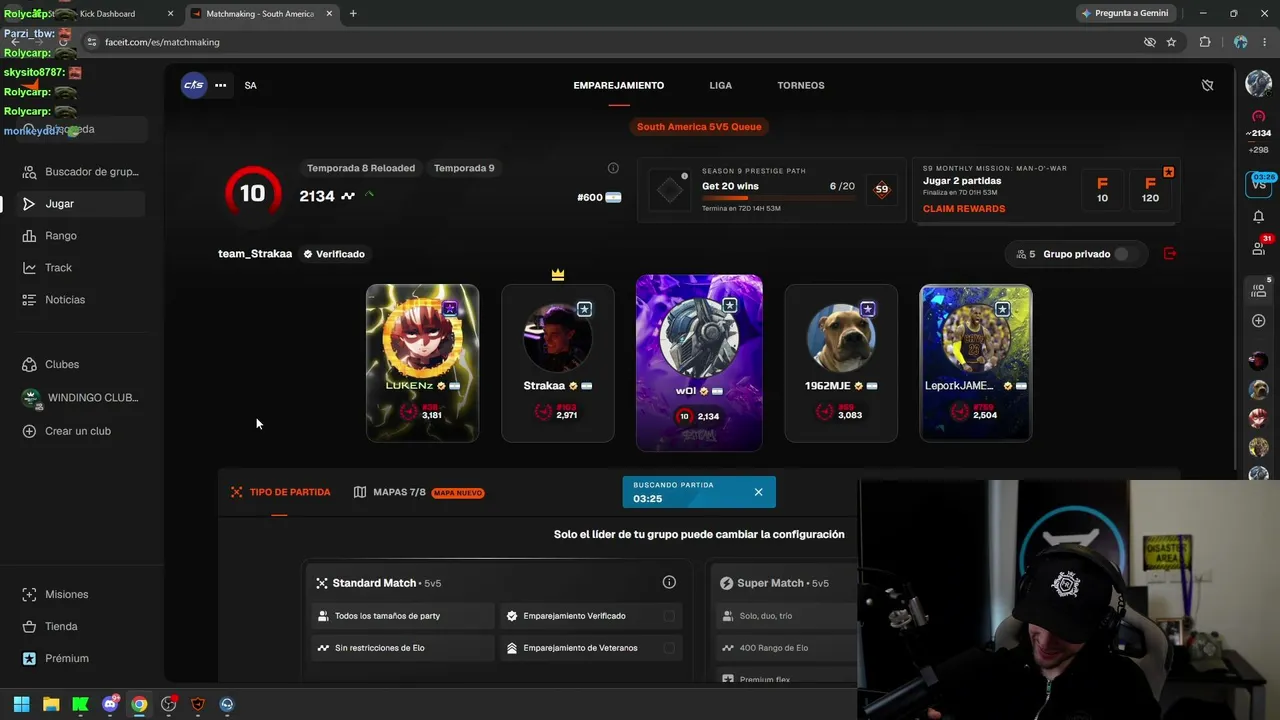Screen dimensions: 1280x720
Task: Select the F 10 reward box
Action: tap(1102, 190)
